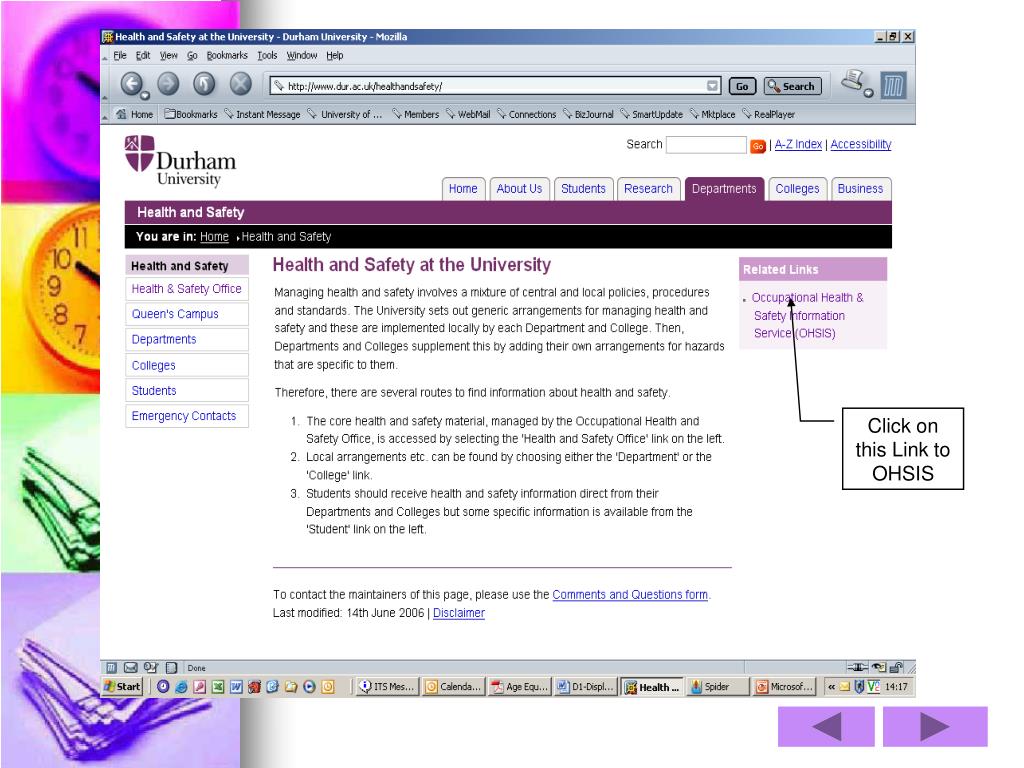Expand hidden system tray icons chevron
The height and width of the screenshot is (768, 1024).
pos(831,686)
